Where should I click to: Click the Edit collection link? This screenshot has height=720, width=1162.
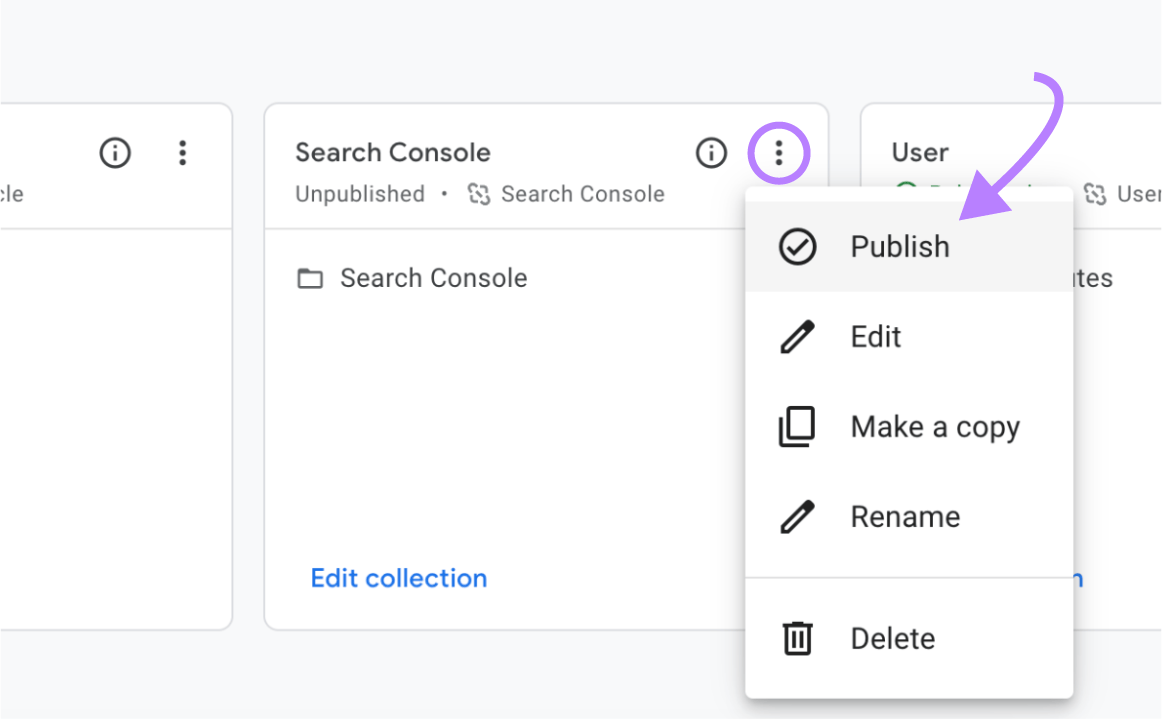click(398, 578)
